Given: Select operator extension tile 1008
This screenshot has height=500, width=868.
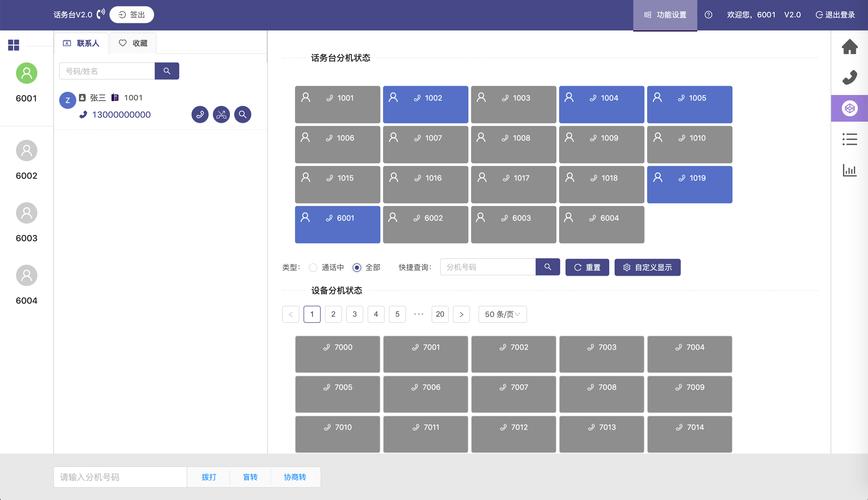Looking at the screenshot, I should tap(514, 145).
